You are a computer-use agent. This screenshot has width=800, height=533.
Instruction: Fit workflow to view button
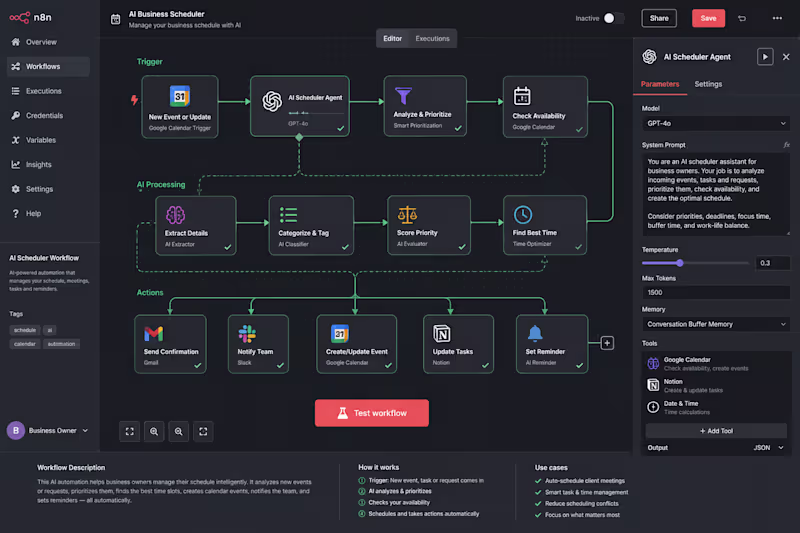tap(130, 432)
